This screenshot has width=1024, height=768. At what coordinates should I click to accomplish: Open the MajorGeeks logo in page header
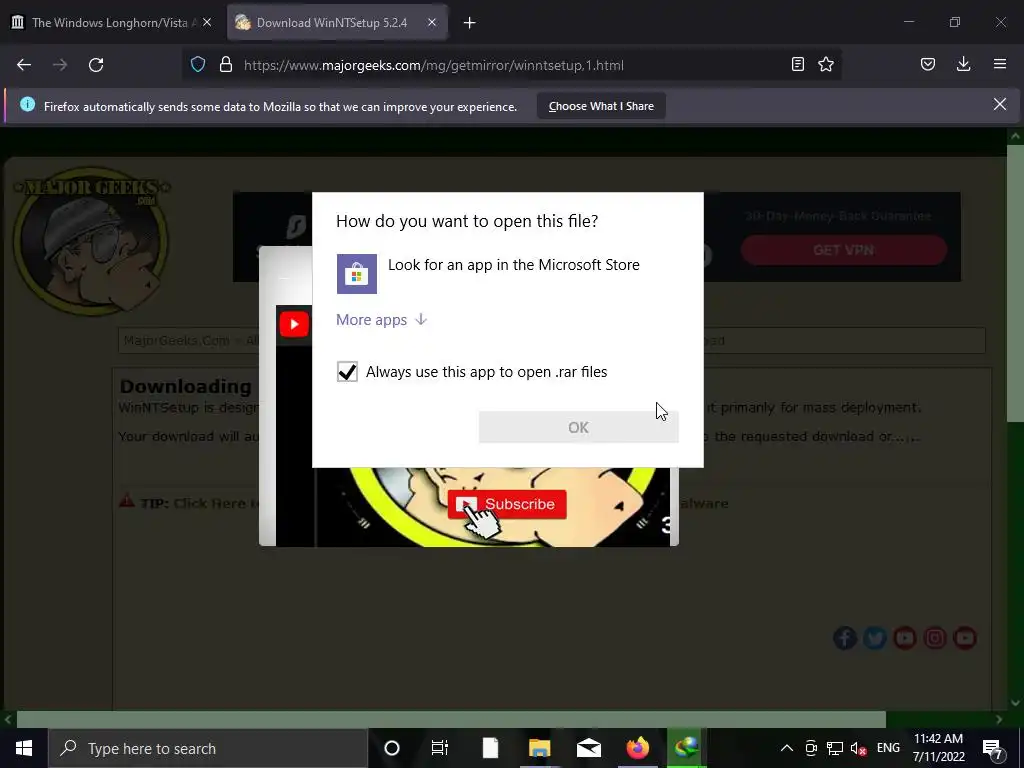(x=91, y=240)
